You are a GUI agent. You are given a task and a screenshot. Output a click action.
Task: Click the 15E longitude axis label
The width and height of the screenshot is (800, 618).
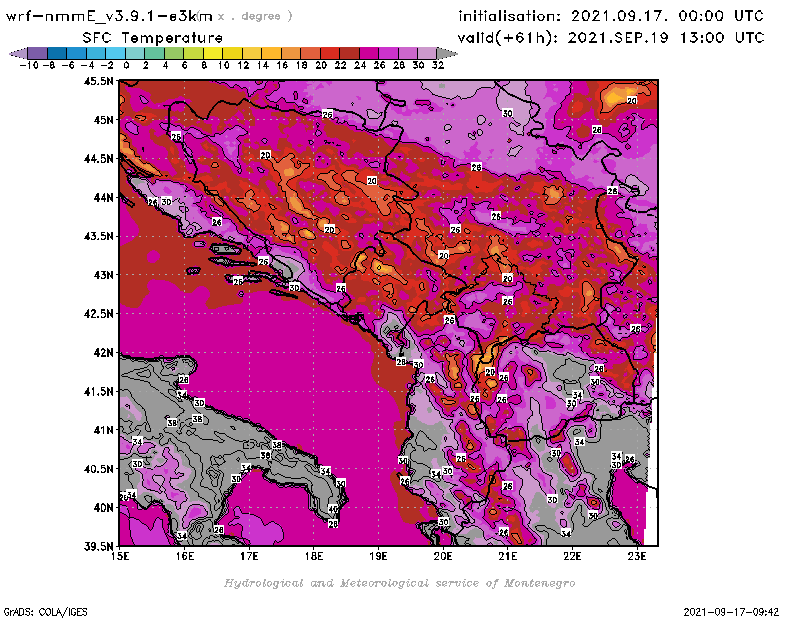(x=120, y=557)
